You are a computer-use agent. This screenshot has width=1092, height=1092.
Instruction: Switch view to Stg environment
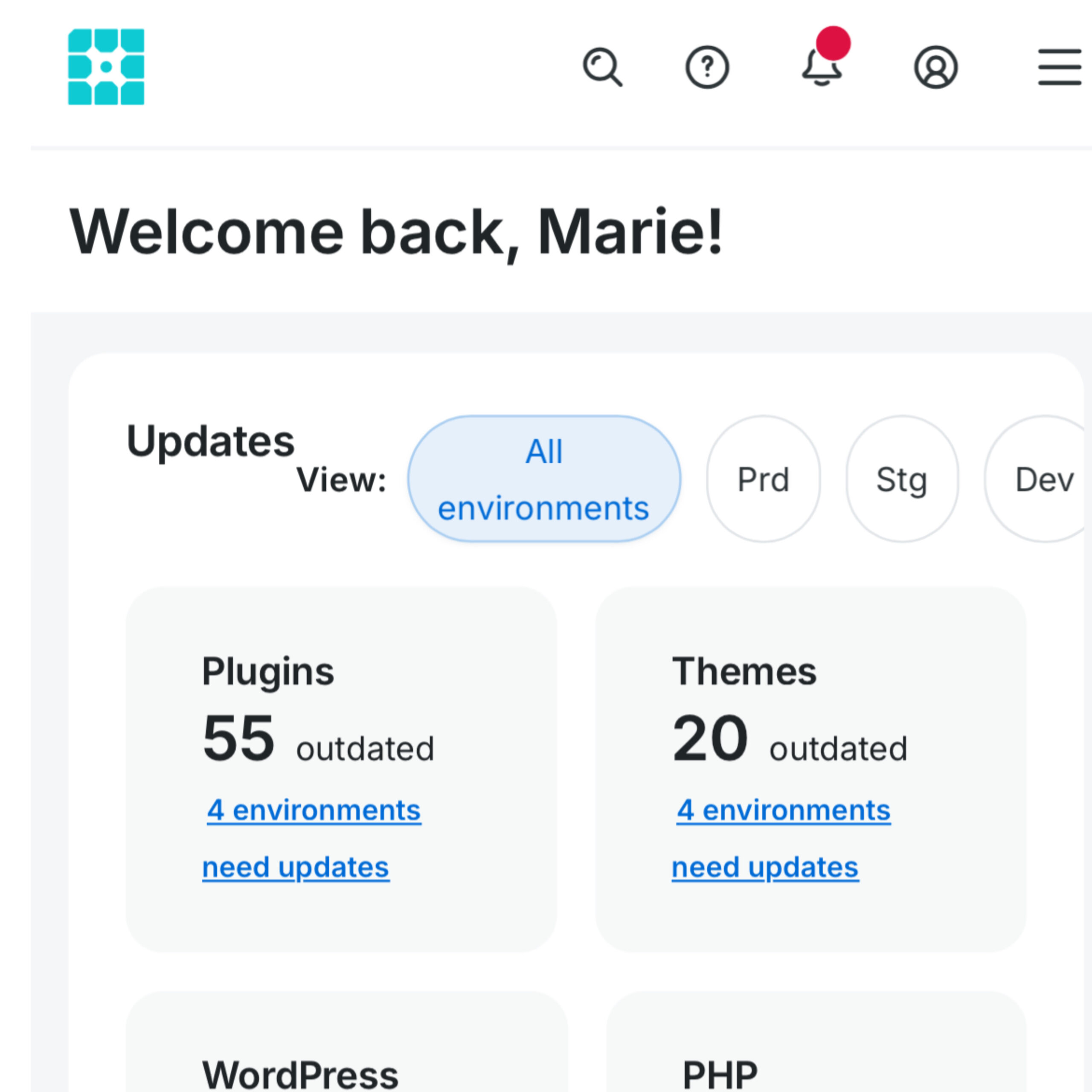click(x=902, y=479)
